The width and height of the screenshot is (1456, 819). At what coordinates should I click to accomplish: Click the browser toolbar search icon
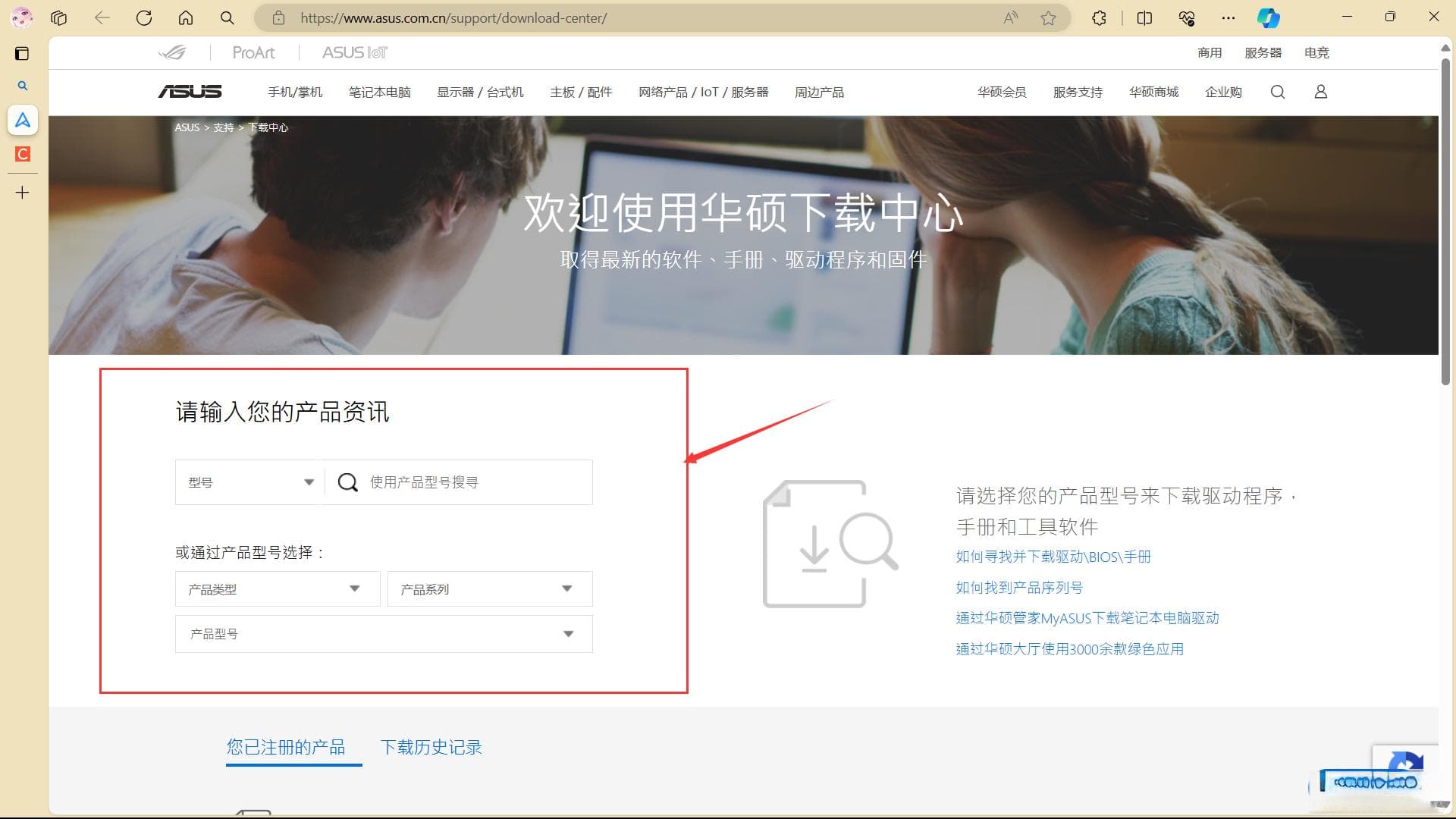pyautogui.click(x=227, y=17)
